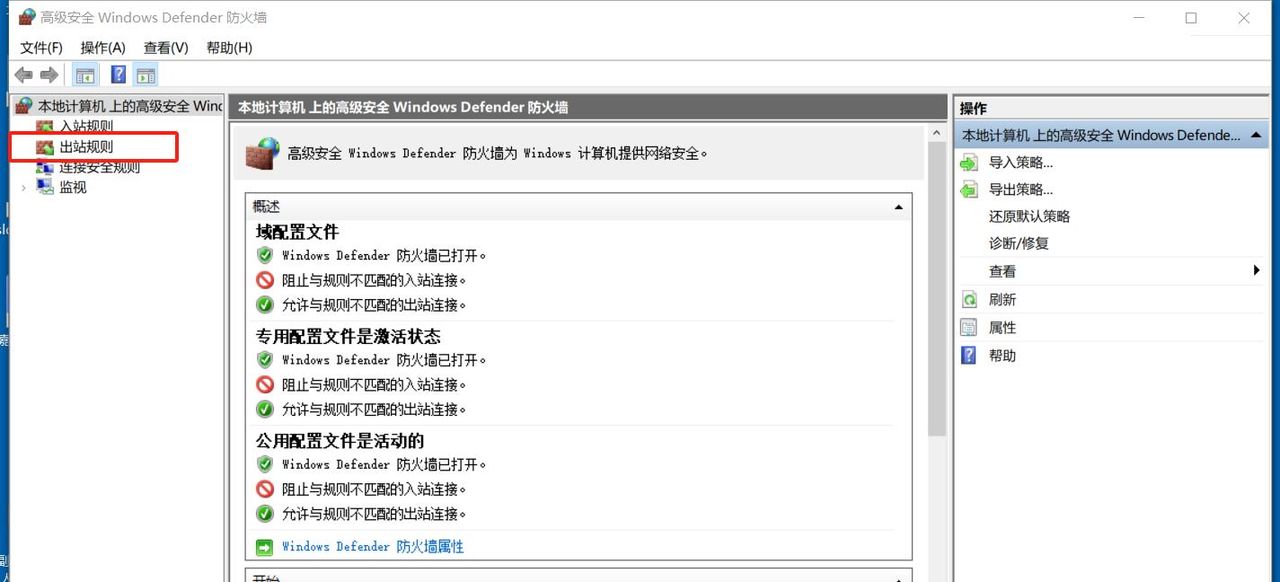The image size is (1280, 582).
Task: Select the 连接安全规则 tree node
Action: (x=100, y=167)
